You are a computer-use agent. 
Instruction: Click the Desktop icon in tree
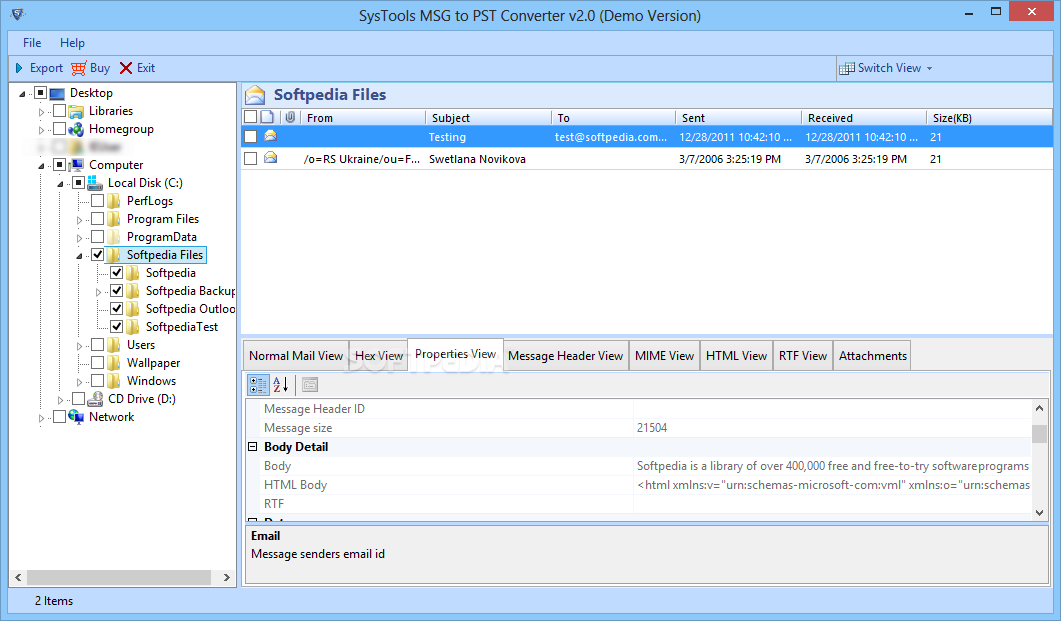pyautogui.click(x=58, y=93)
